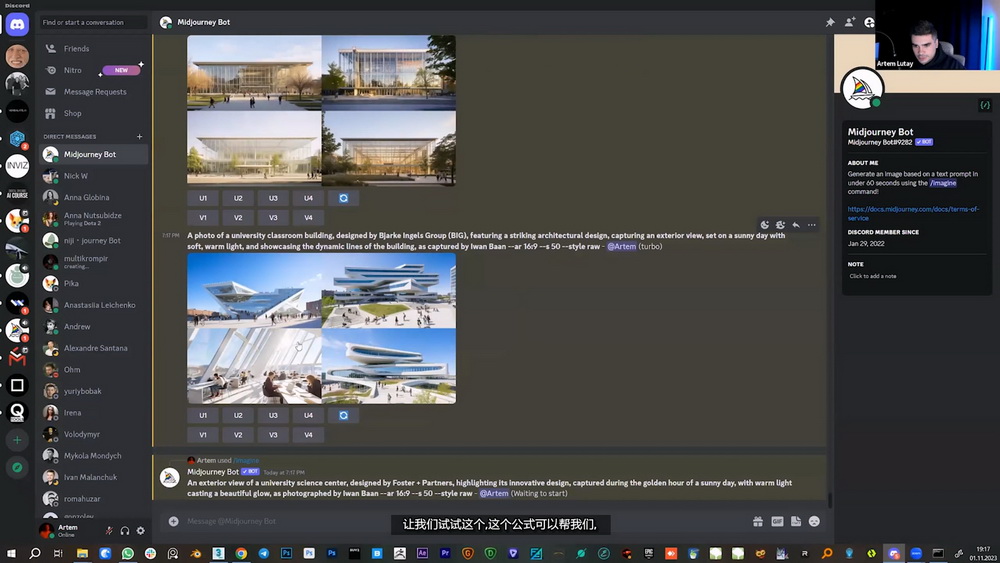
Task: Open the INVIZ server
Action: pos(17,166)
